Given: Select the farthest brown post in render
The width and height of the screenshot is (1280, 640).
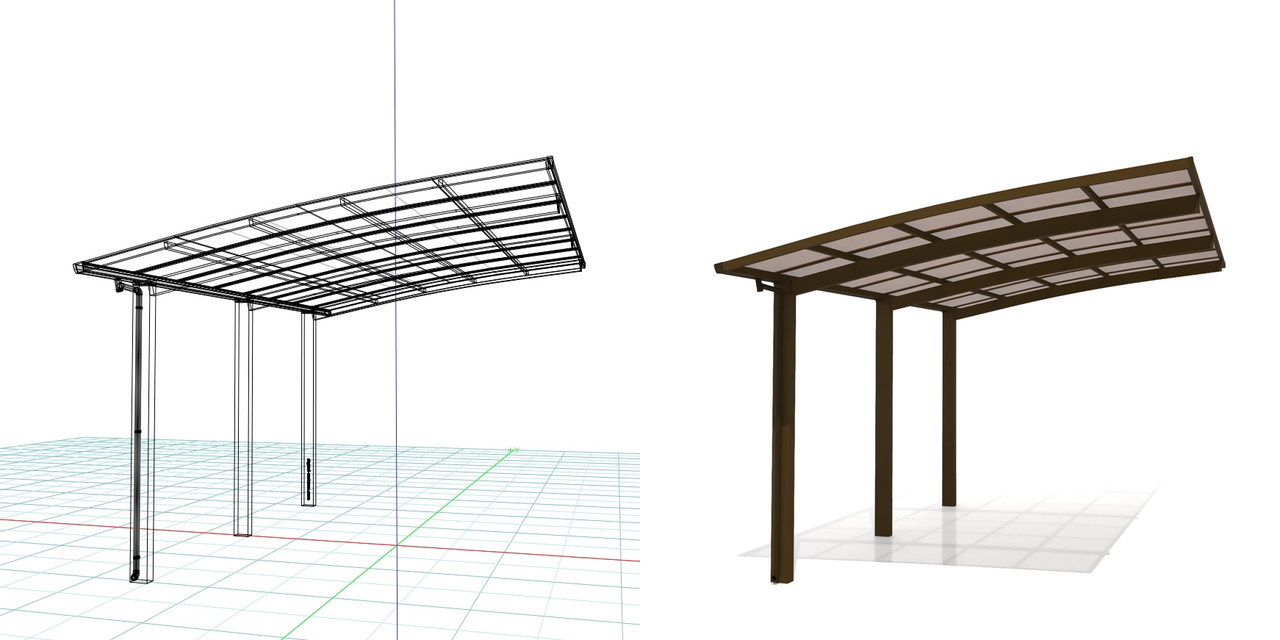Looking at the screenshot, I should click(x=948, y=408).
